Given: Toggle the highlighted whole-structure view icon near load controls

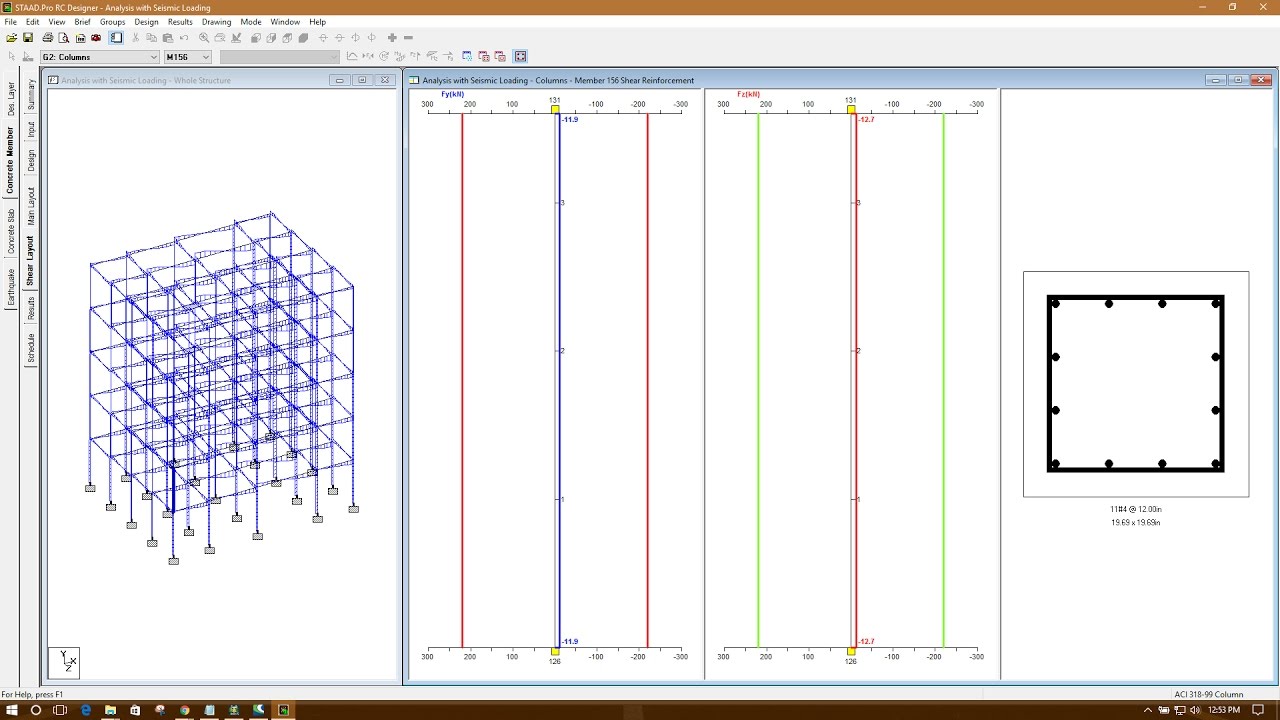Looking at the screenshot, I should (520, 56).
